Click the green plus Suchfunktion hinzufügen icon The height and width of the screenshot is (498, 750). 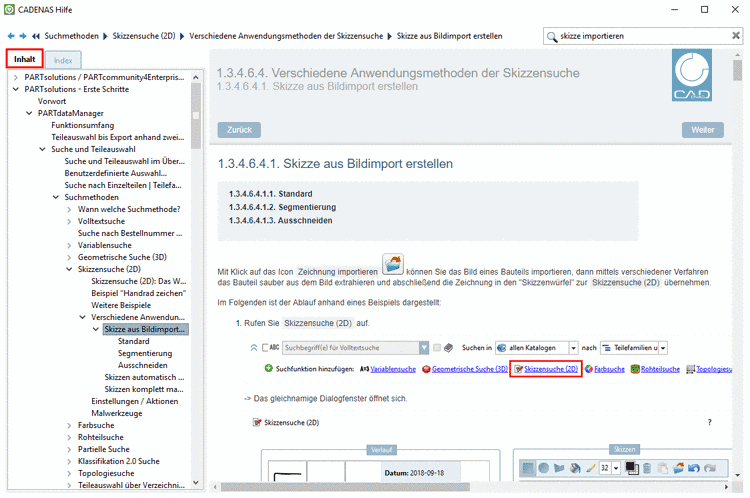pyautogui.click(x=269, y=368)
